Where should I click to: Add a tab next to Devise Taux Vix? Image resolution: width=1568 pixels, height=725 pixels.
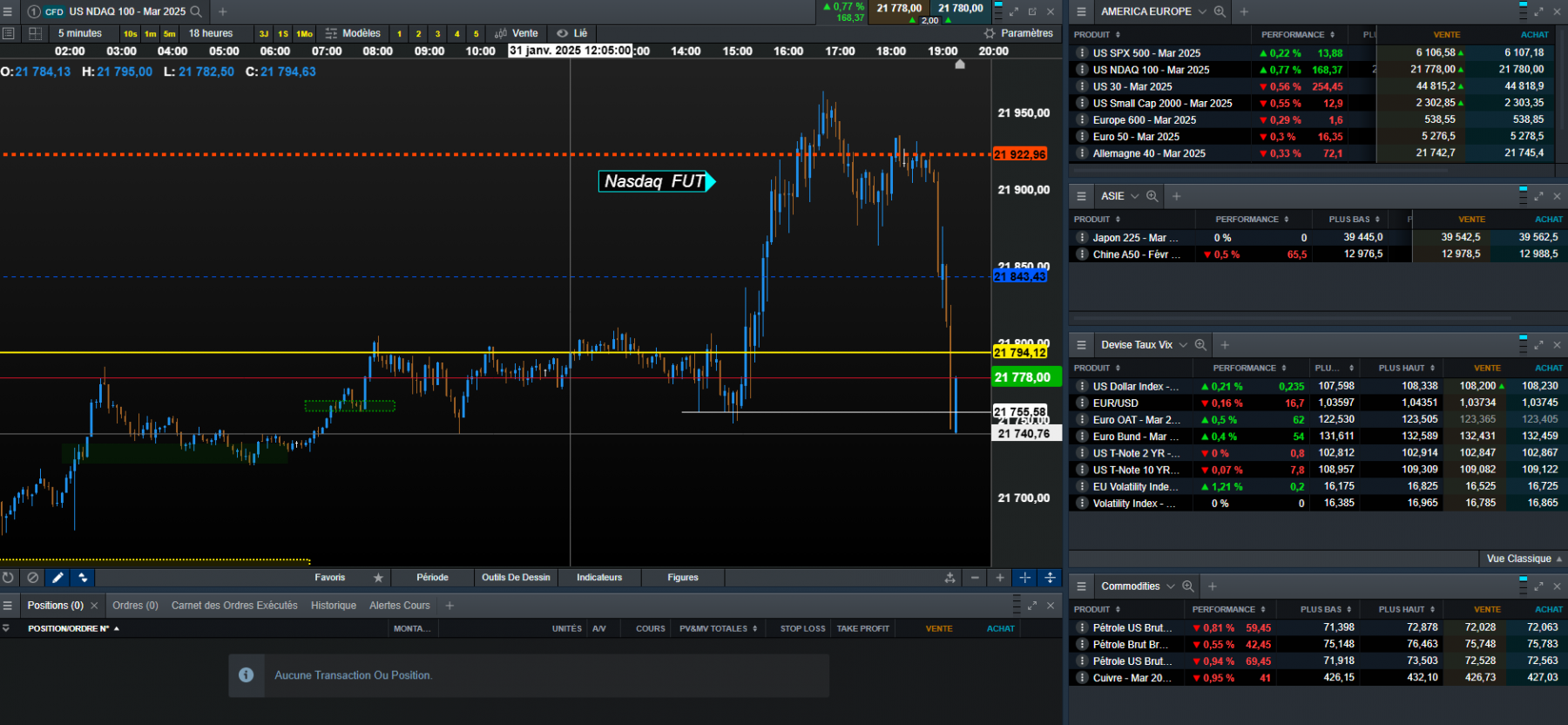coord(1224,345)
